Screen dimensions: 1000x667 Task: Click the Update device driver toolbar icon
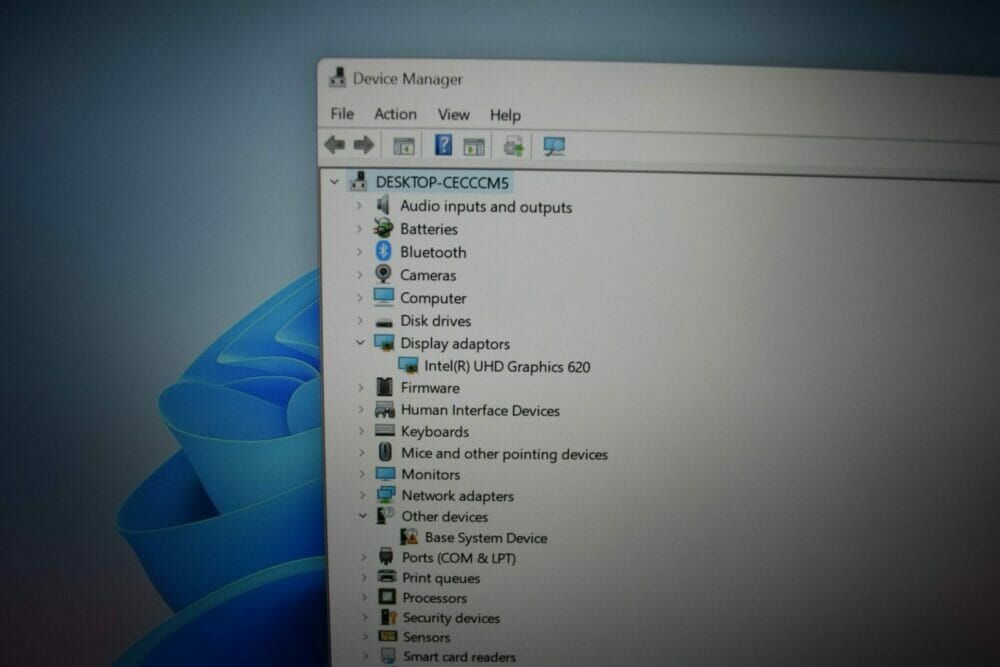point(513,147)
